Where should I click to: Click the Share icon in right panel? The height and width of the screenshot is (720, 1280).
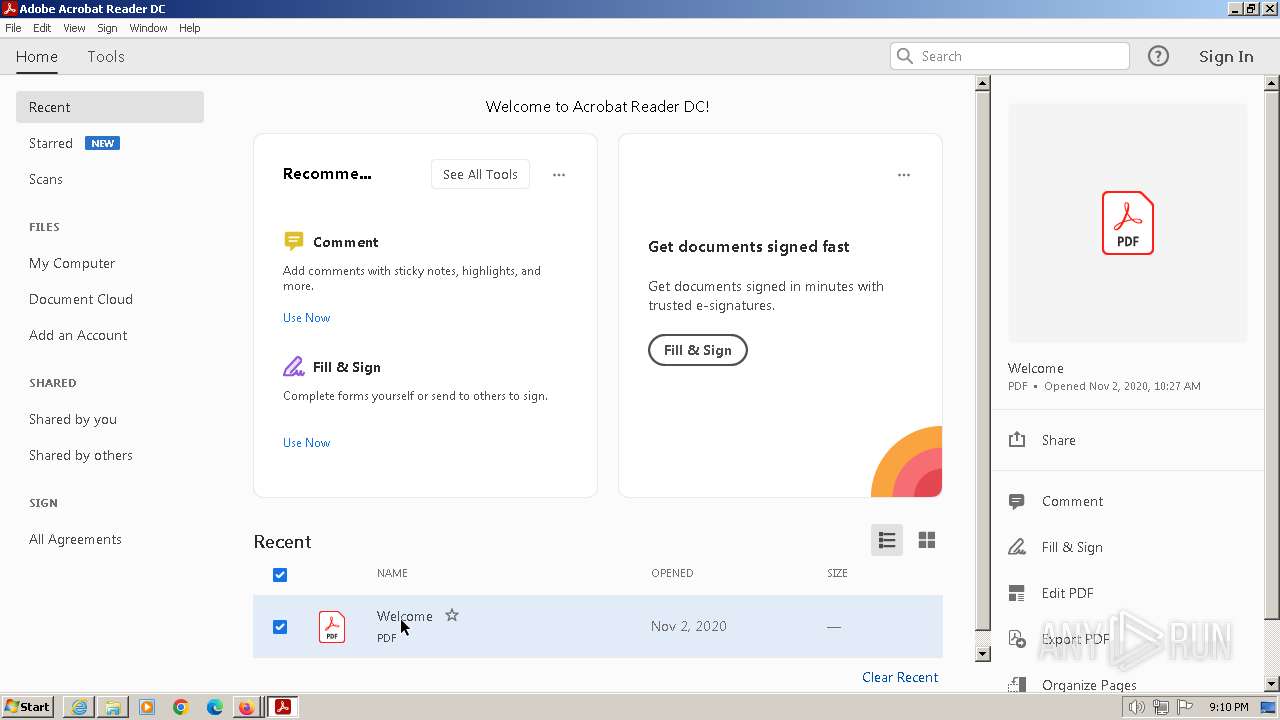1017,440
